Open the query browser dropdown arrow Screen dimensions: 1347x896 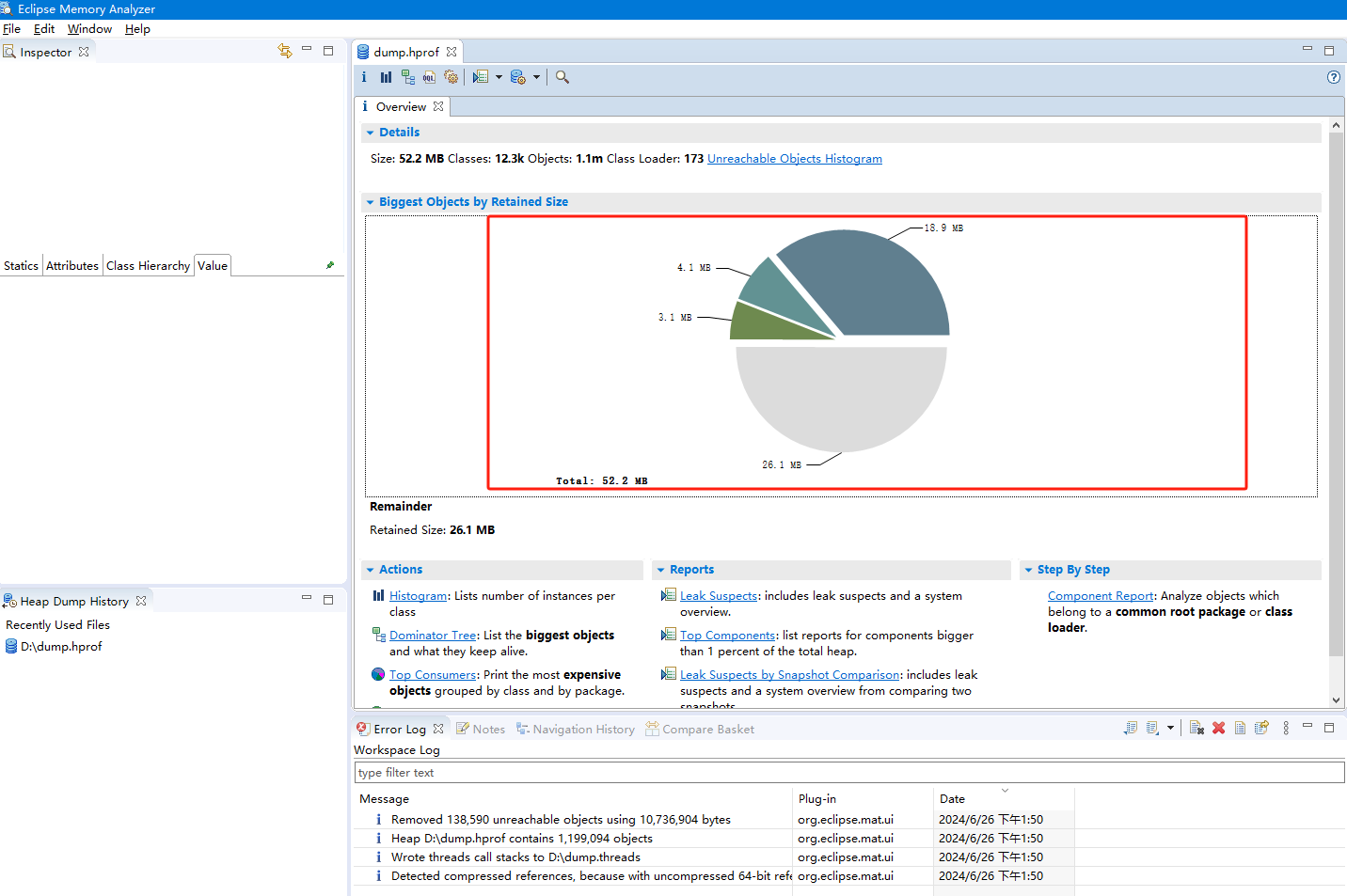point(536,77)
